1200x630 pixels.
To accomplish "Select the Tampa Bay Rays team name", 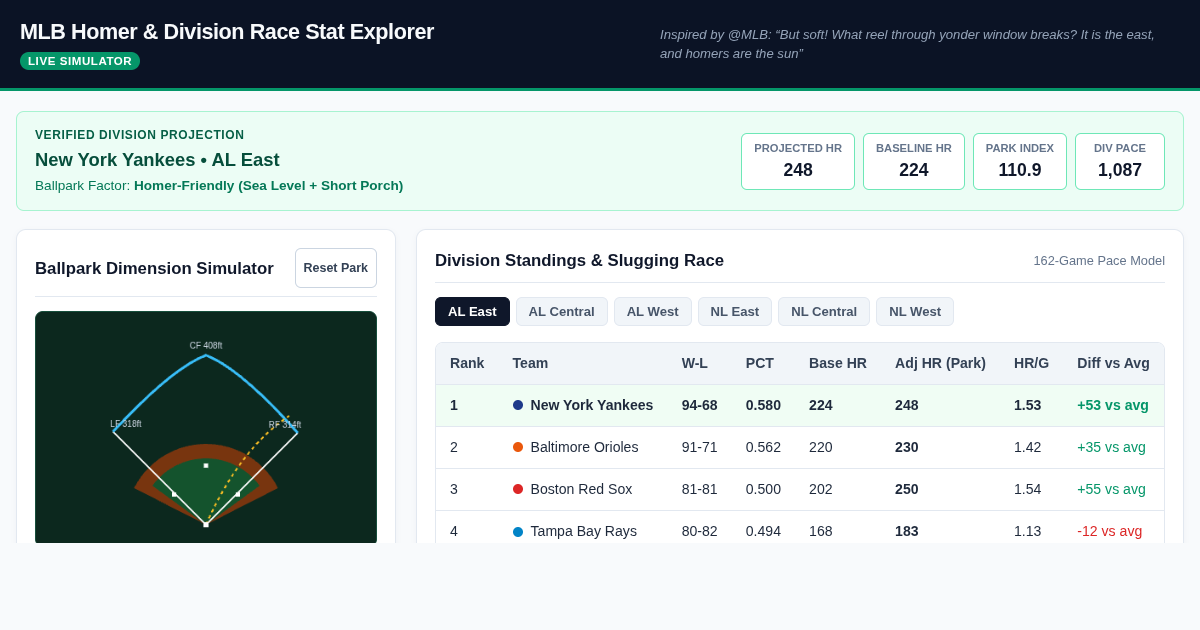I will tap(584, 531).
